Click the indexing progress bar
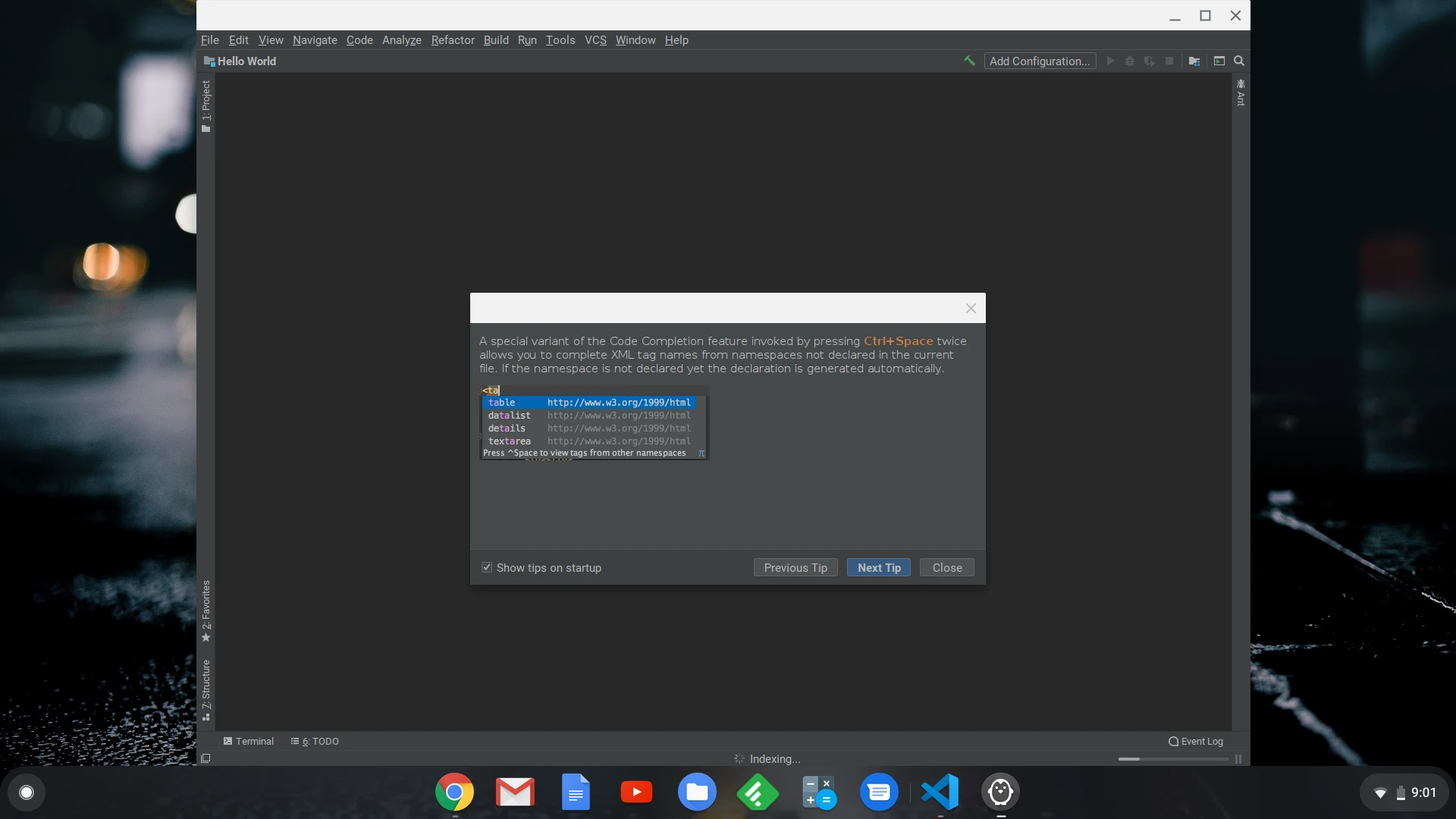The width and height of the screenshot is (1456, 819). tap(1172, 759)
